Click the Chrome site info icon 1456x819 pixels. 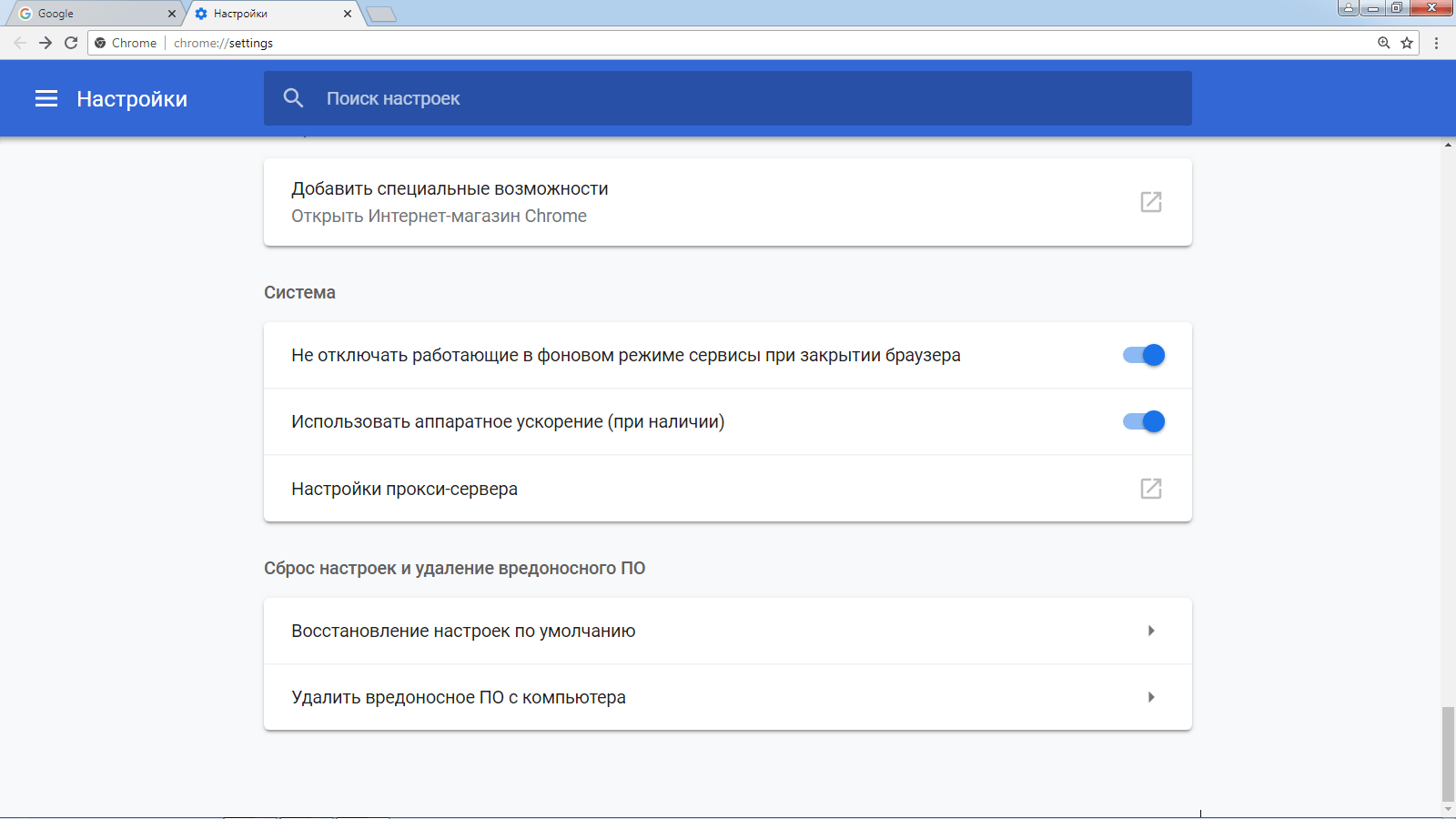pos(100,43)
